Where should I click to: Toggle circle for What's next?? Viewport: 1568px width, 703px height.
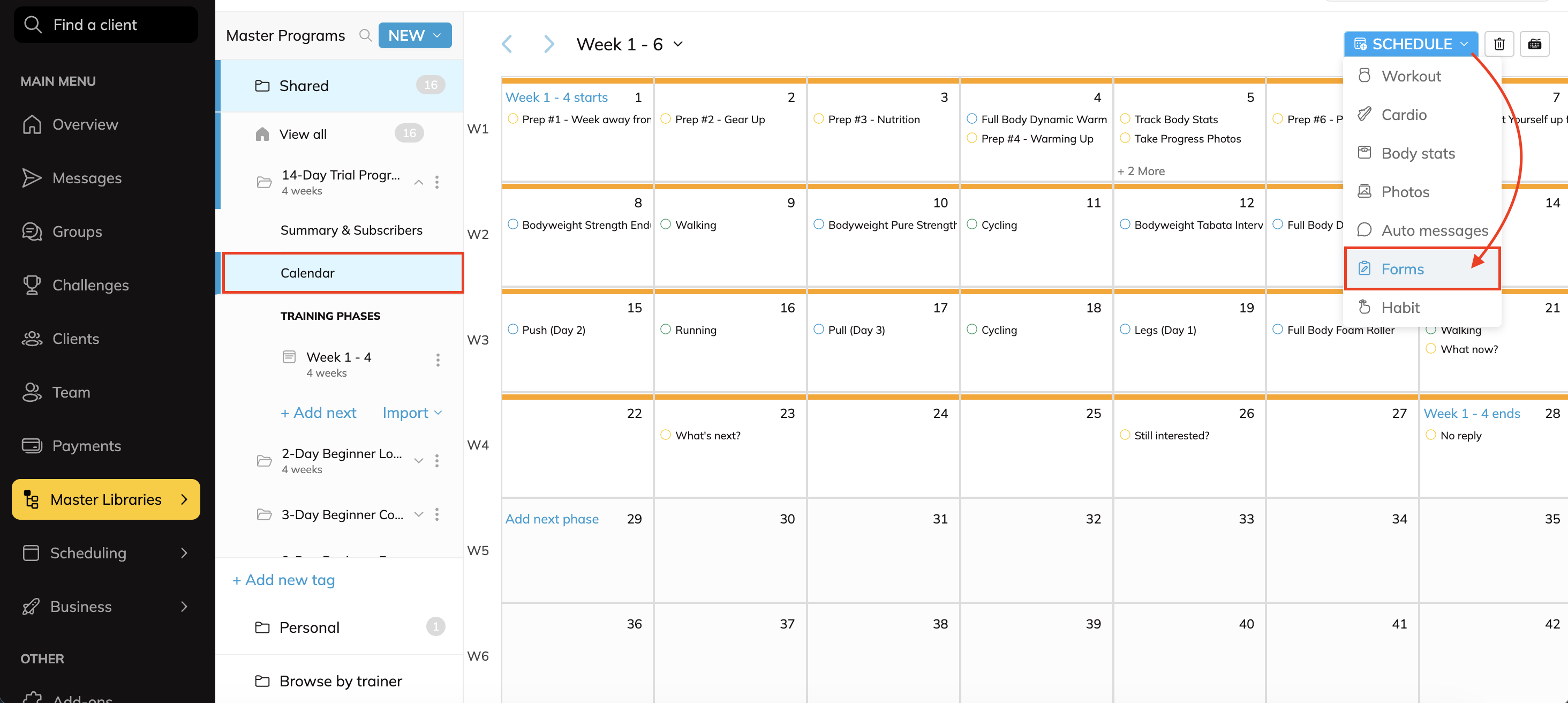[666, 435]
